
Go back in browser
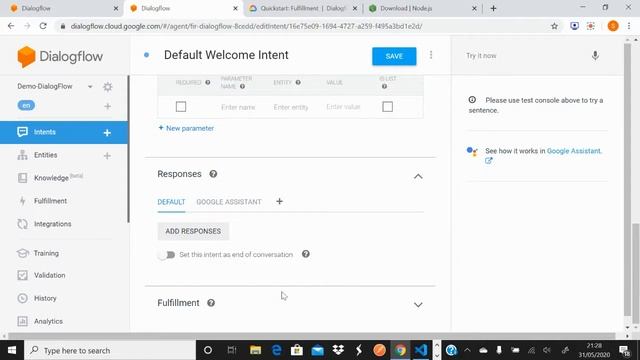[11, 26]
